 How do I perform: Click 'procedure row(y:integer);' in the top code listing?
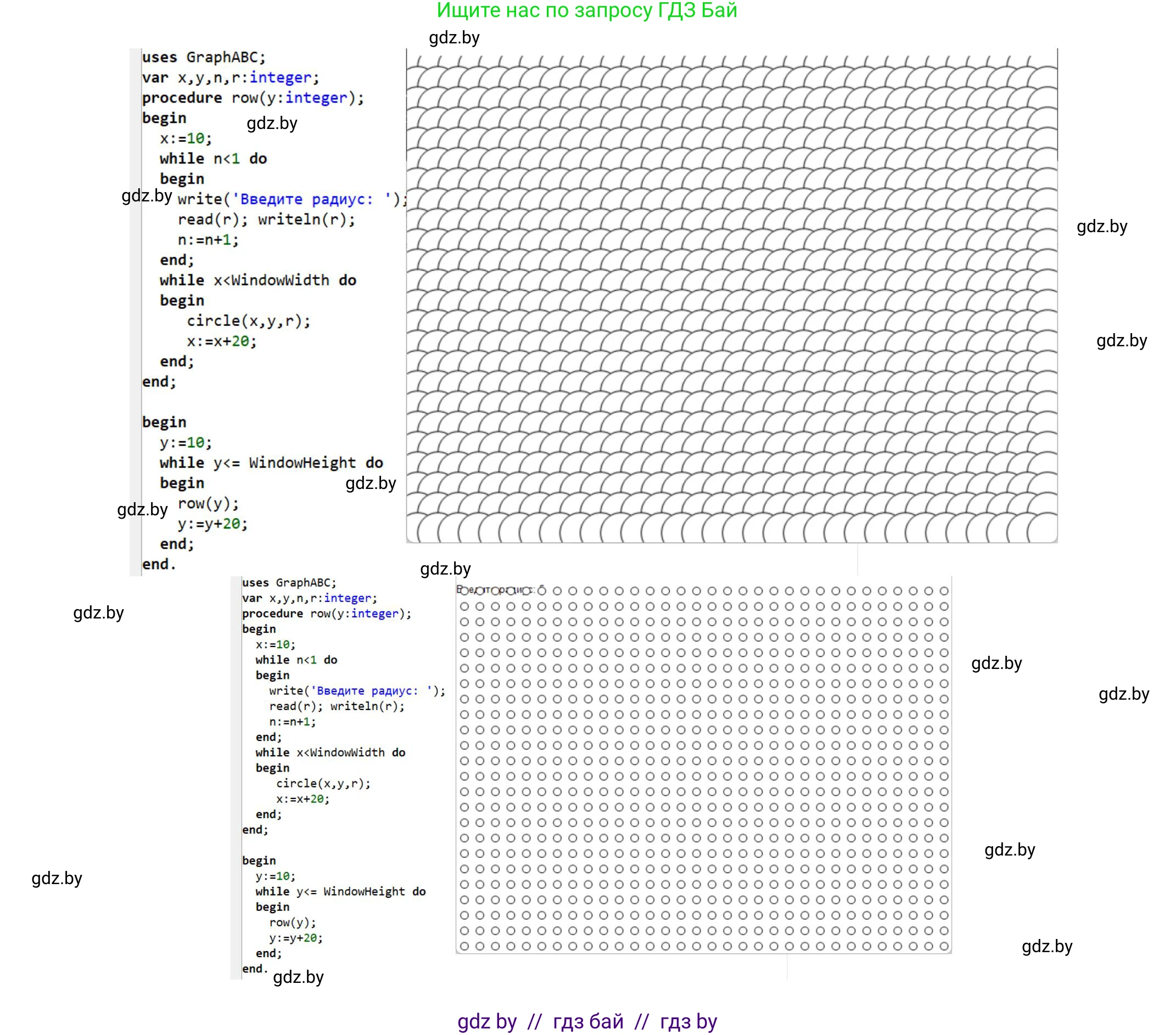click(253, 98)
